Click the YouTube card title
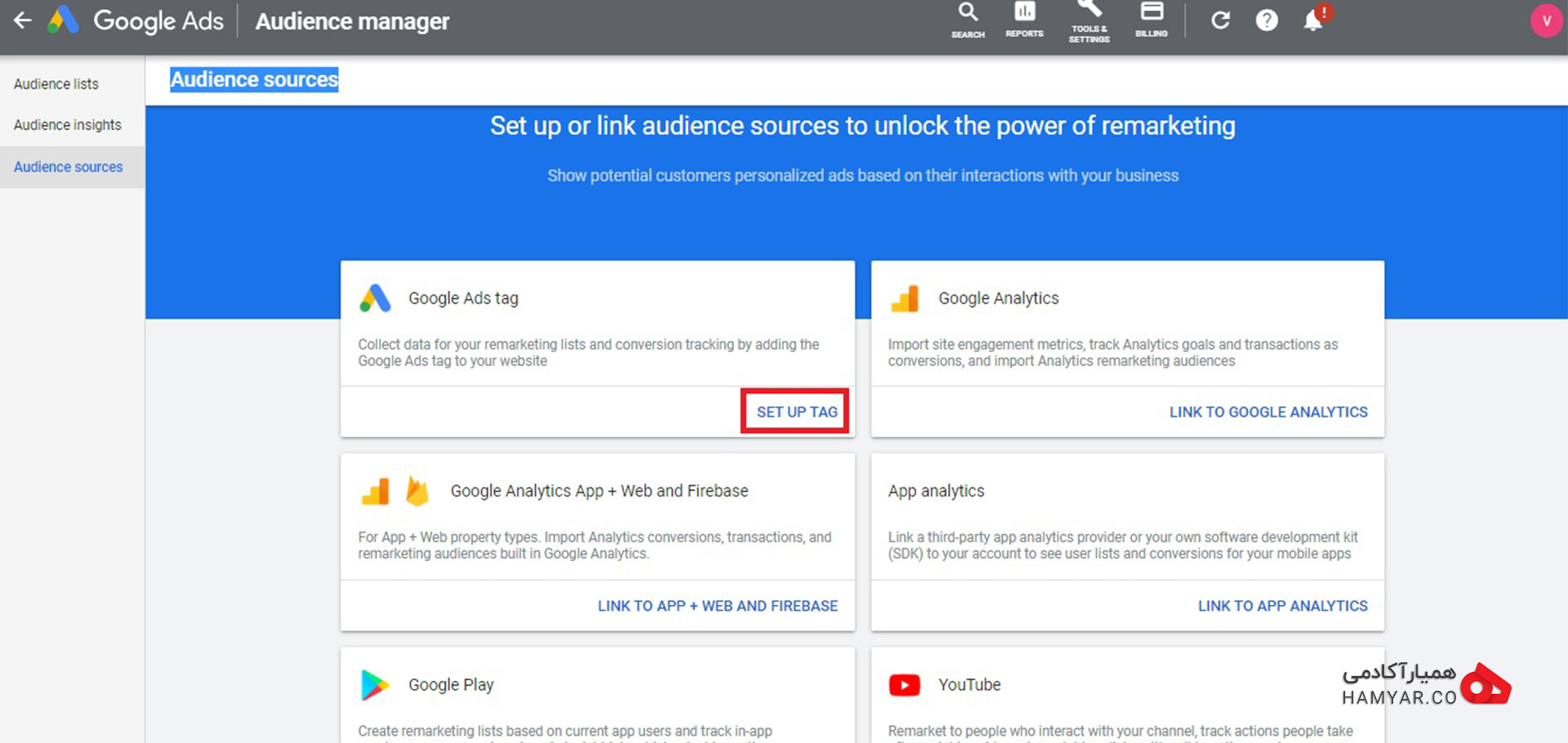This screenshot has height=743, width=1568. 969,684
